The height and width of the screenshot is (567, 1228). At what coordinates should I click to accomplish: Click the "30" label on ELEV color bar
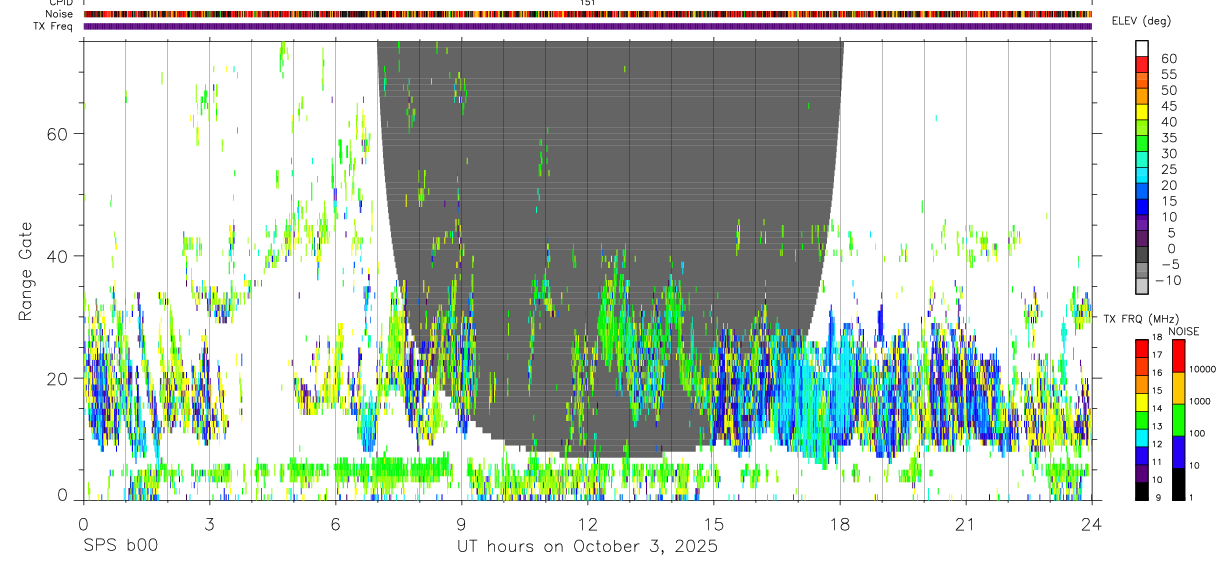[1168, 154]
